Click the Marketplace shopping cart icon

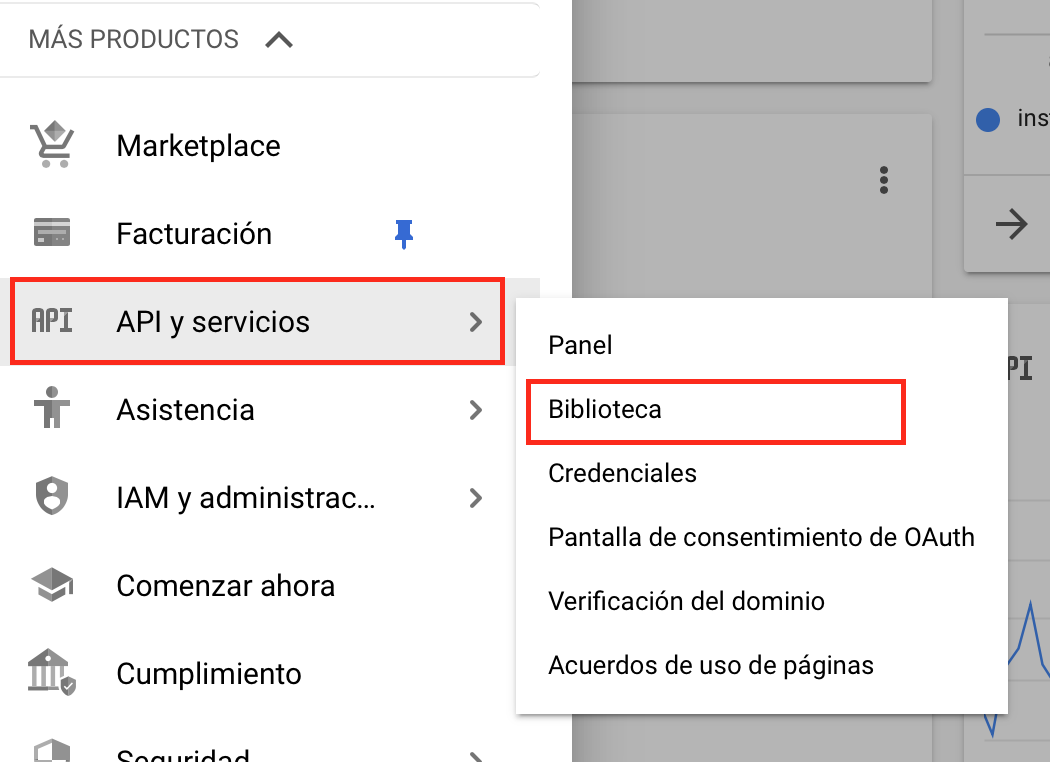click(52, 144)
